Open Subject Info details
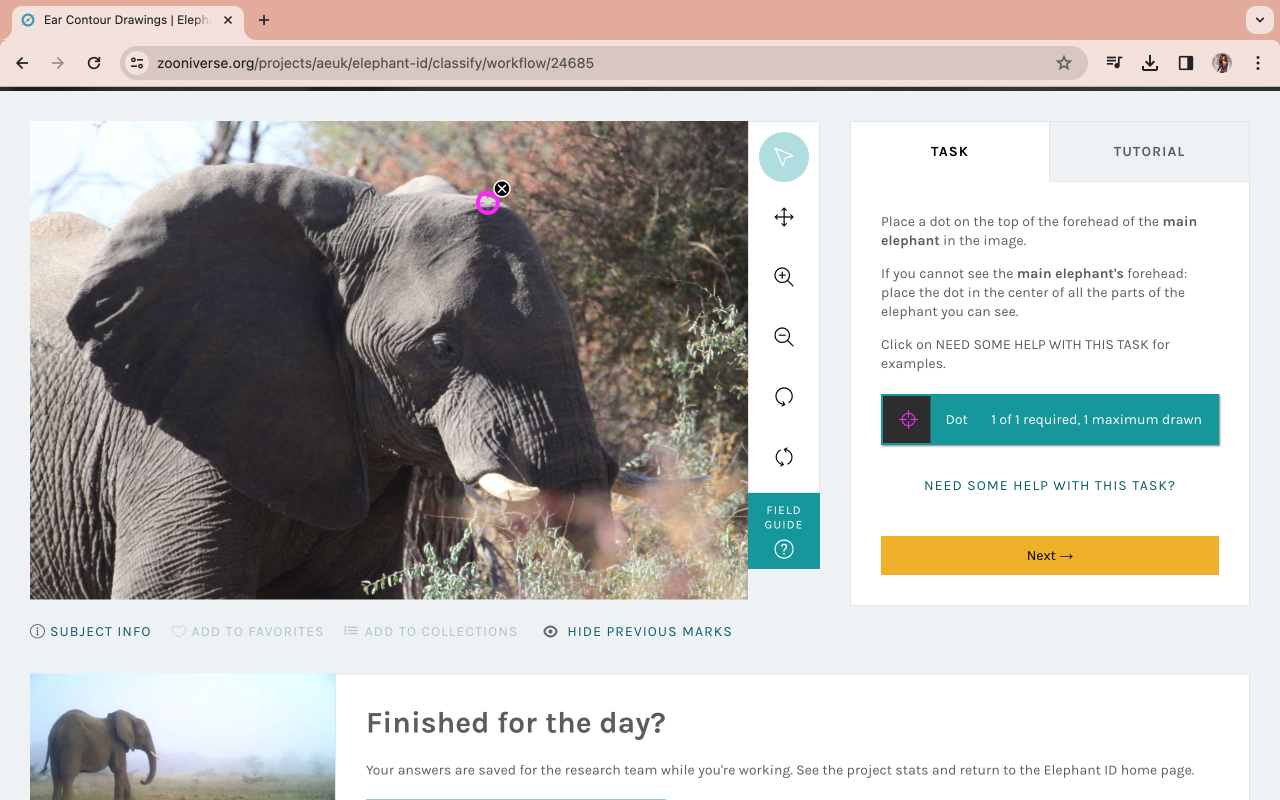This screenshot has height=800, width=1280. (x=91, y=632)
